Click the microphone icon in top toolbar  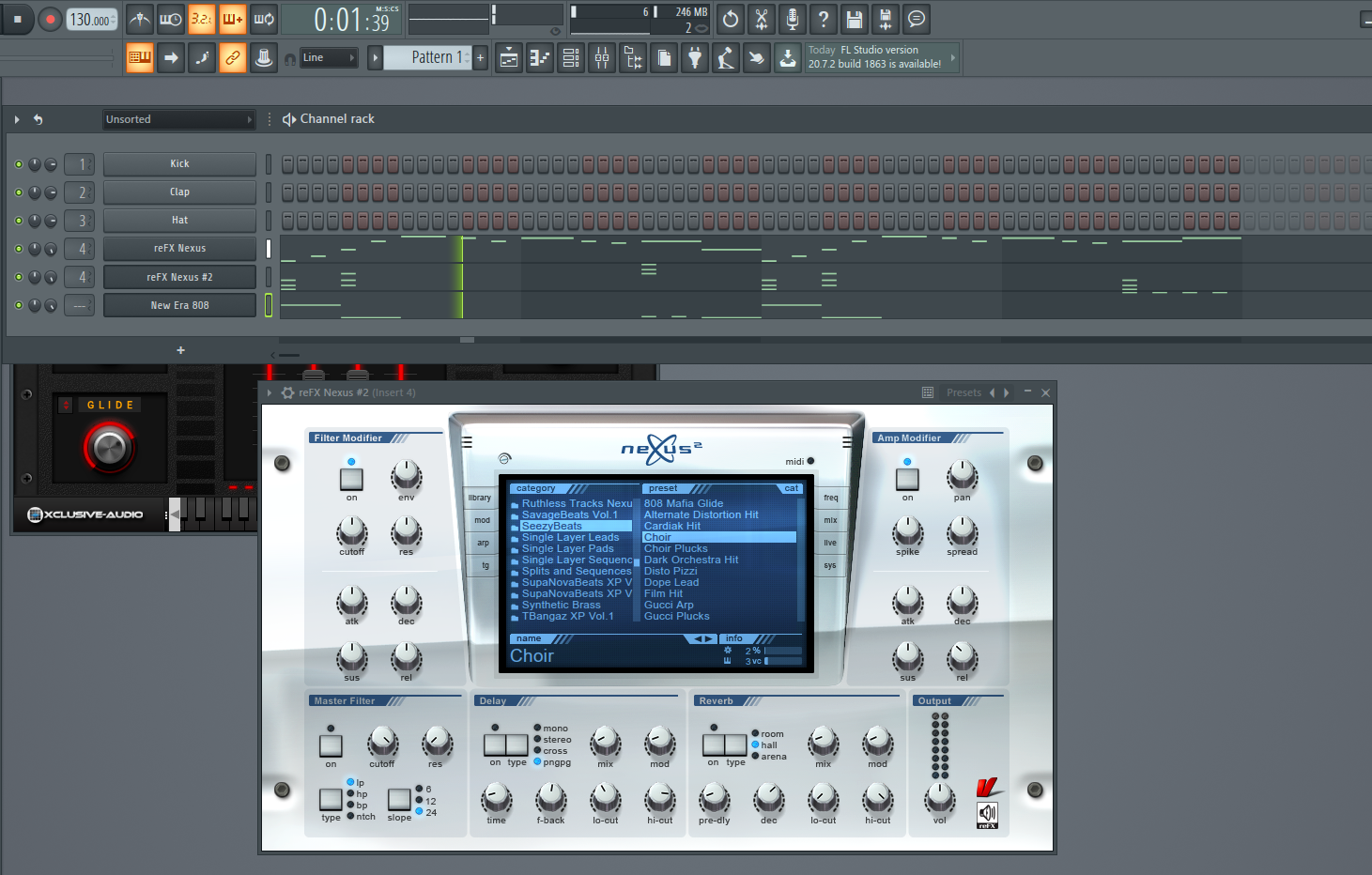pos(793,19)
